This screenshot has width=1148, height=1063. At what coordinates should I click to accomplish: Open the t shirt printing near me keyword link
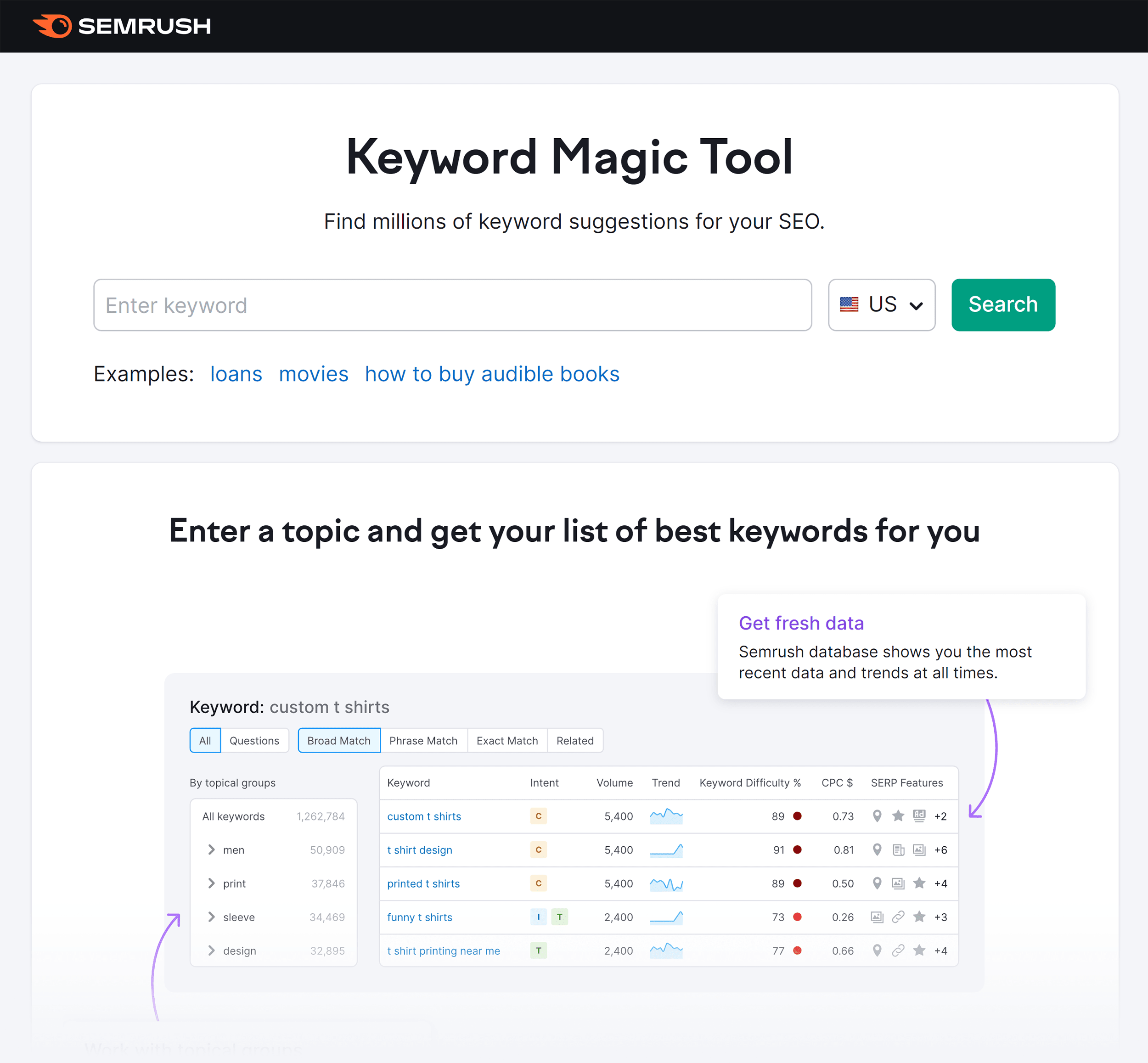click(x=444, y=951)
